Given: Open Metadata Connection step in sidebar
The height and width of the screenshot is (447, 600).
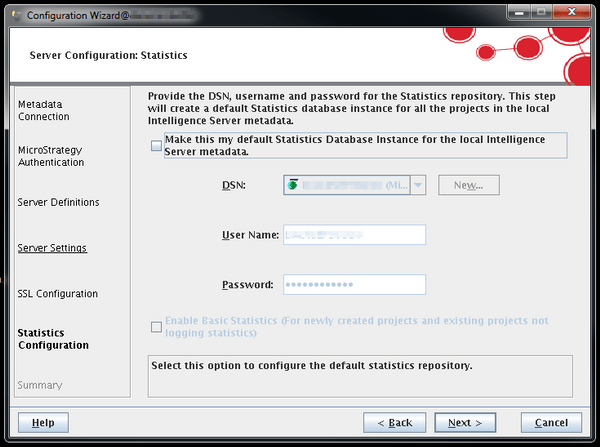Looking at the screenshot, I should click(x=44, y=110).
